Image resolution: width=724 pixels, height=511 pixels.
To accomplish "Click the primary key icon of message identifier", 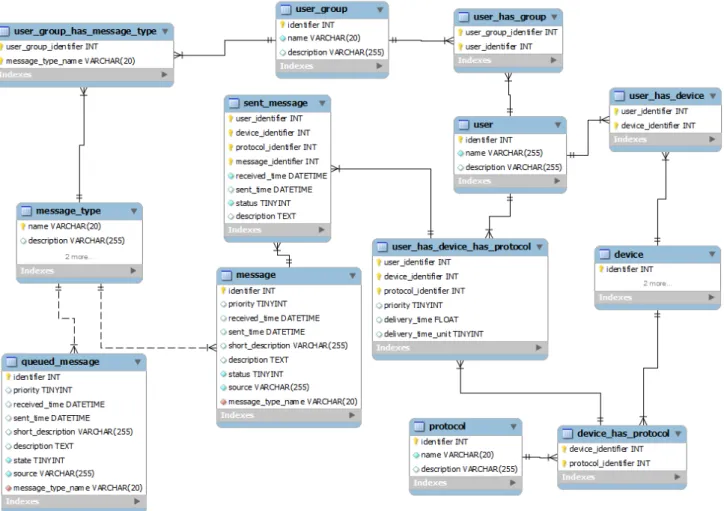I will [x=223, y=290].
